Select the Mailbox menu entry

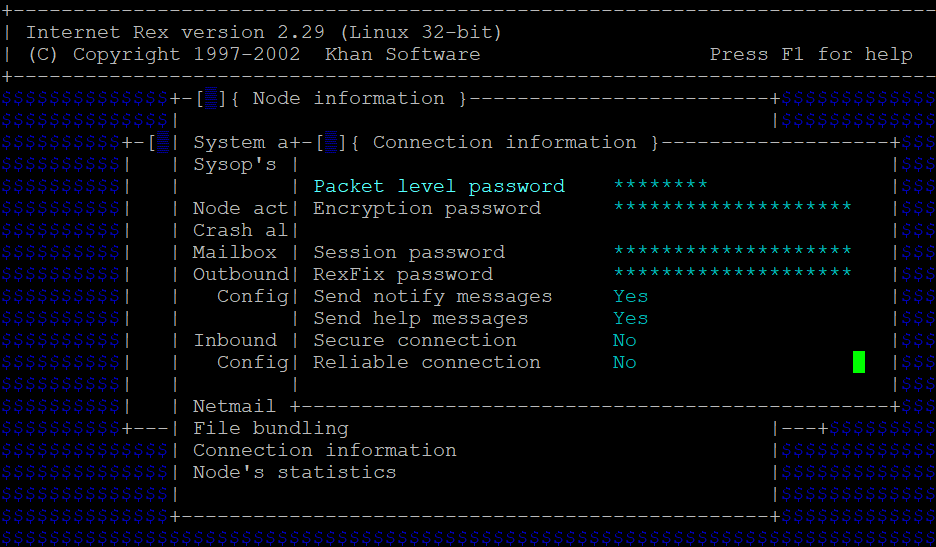click(235, 252)
